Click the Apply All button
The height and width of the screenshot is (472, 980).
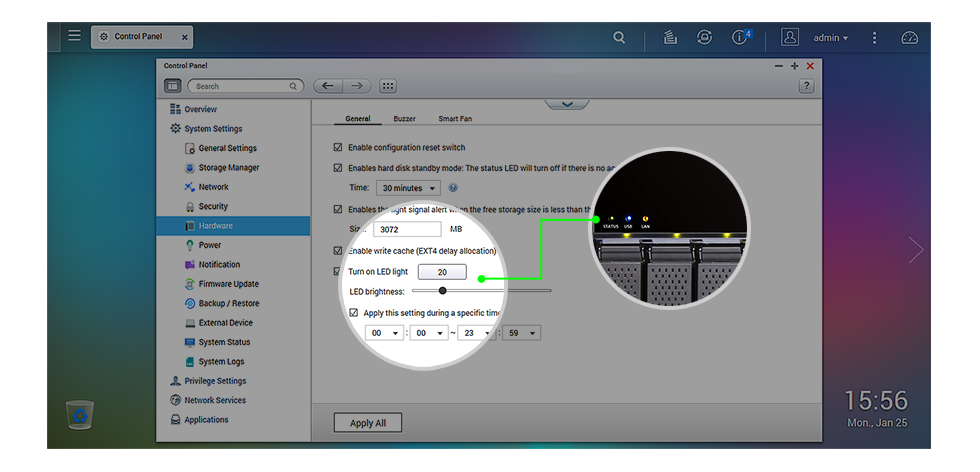[367, 423]
